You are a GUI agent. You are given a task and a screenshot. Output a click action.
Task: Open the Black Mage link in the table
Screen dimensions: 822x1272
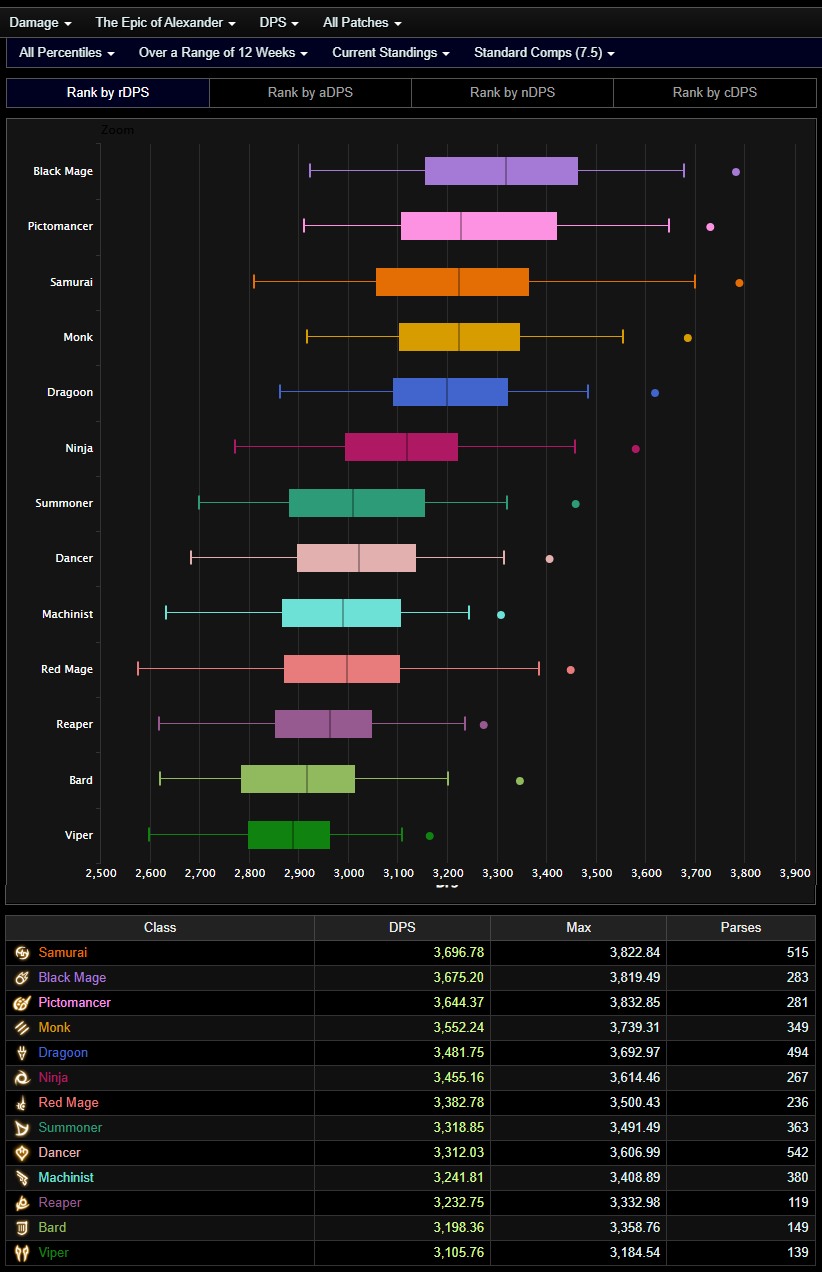[x=72, y=978]
